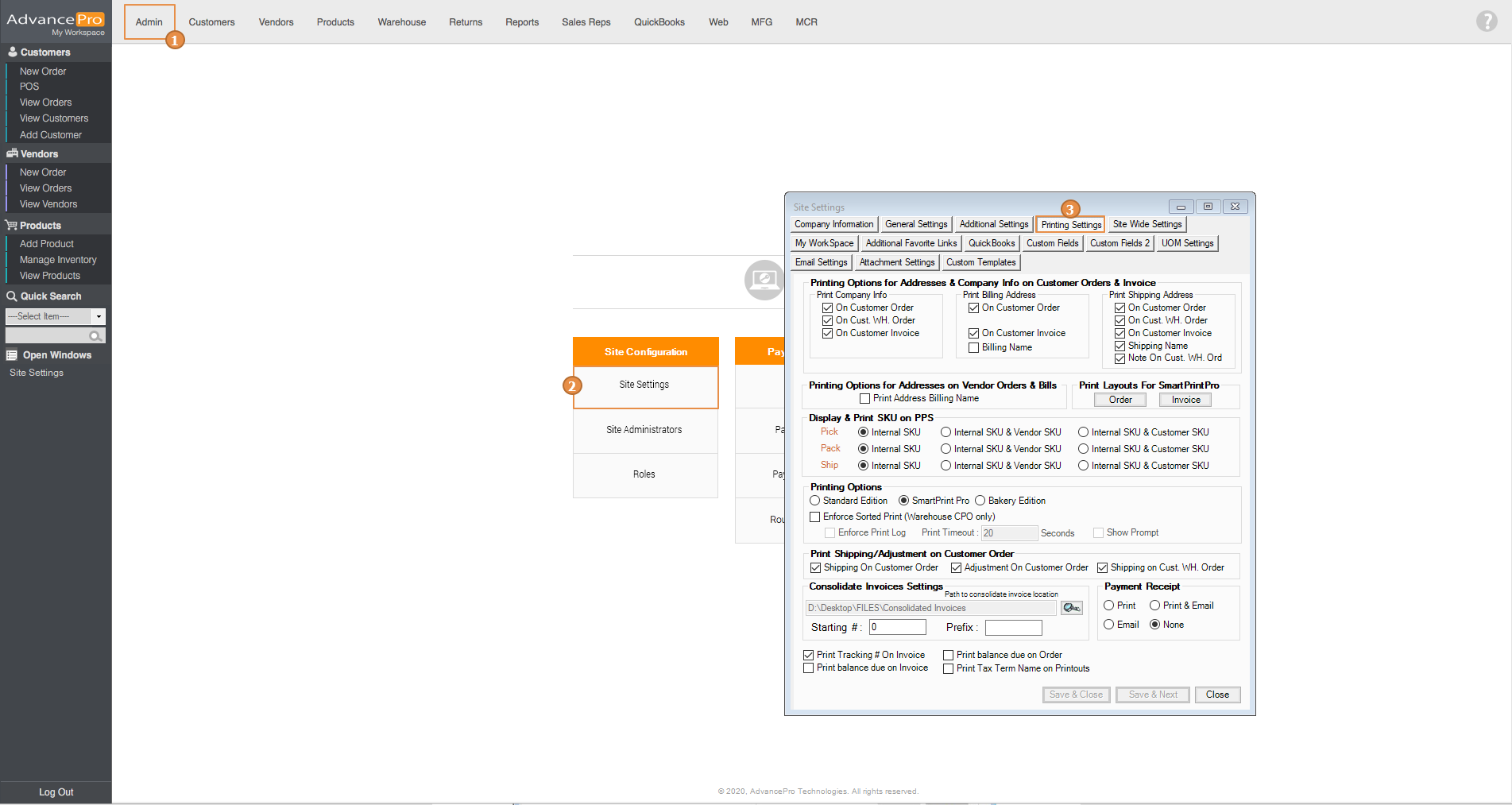Click the Open Windows list icon
Viewport: 1512px width, 805px height.
click(x=12, y=355)
